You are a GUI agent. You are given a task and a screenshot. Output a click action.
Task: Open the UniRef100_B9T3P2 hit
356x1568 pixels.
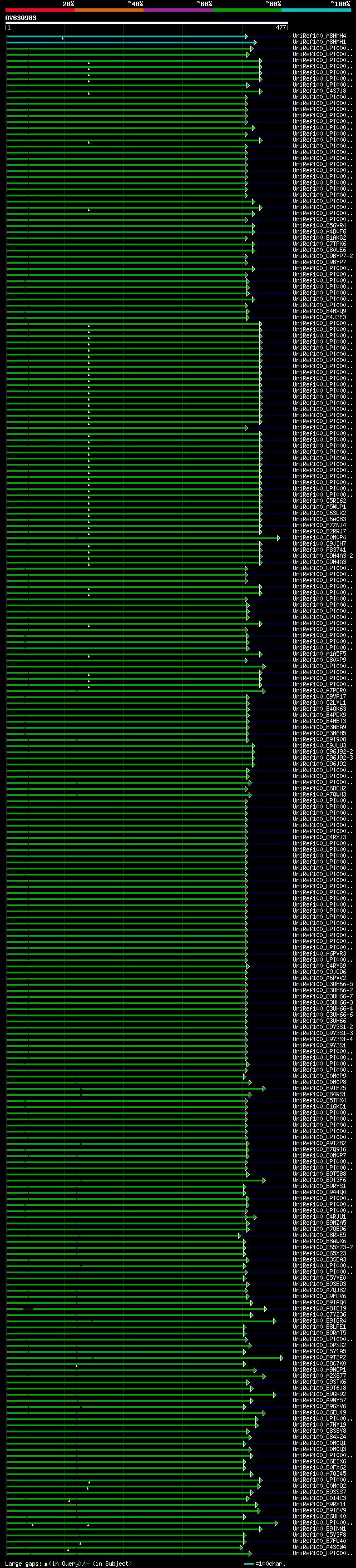pos(319,1357)
